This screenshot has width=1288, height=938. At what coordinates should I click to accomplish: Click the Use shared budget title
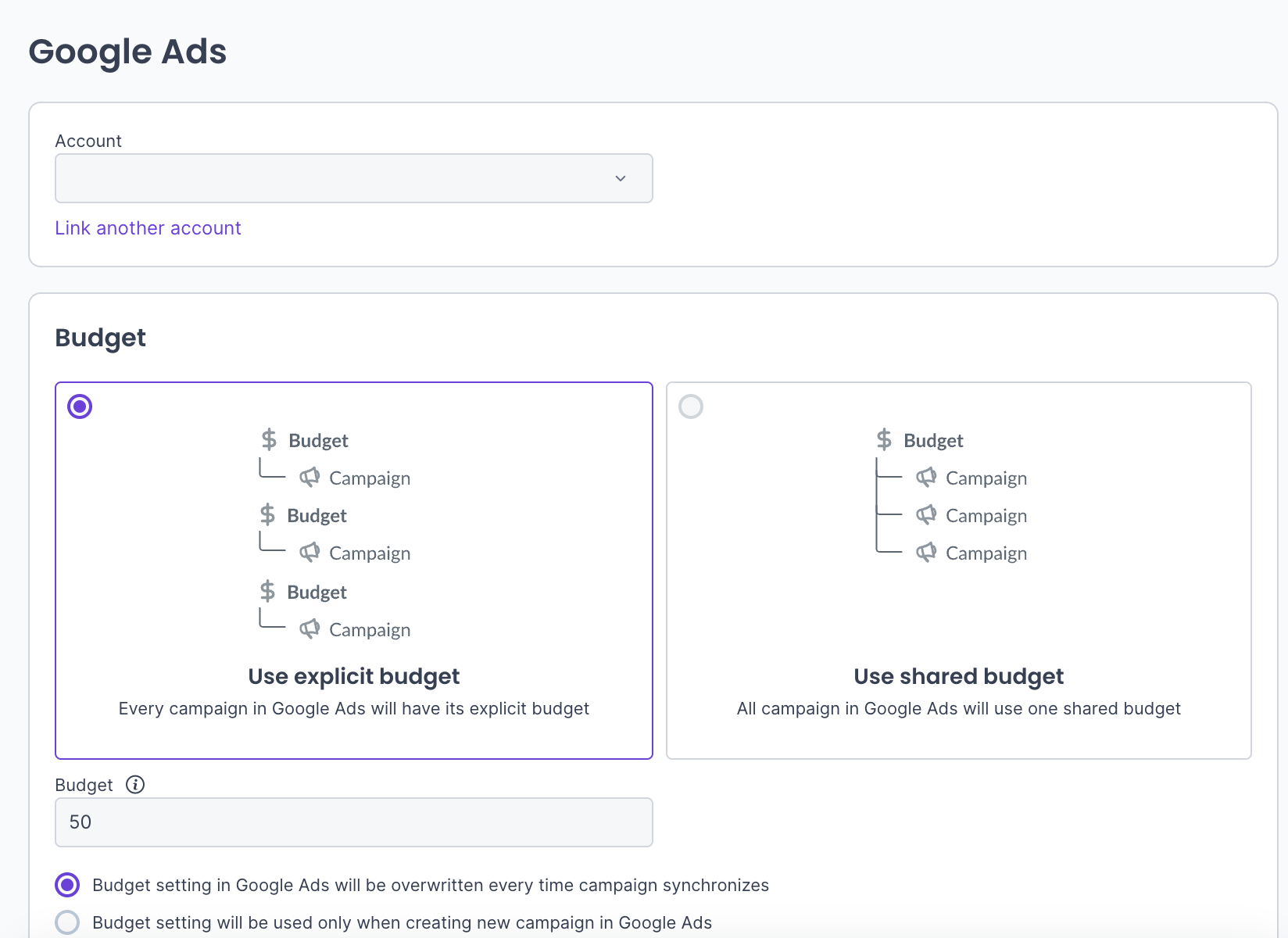coord(958,676)
